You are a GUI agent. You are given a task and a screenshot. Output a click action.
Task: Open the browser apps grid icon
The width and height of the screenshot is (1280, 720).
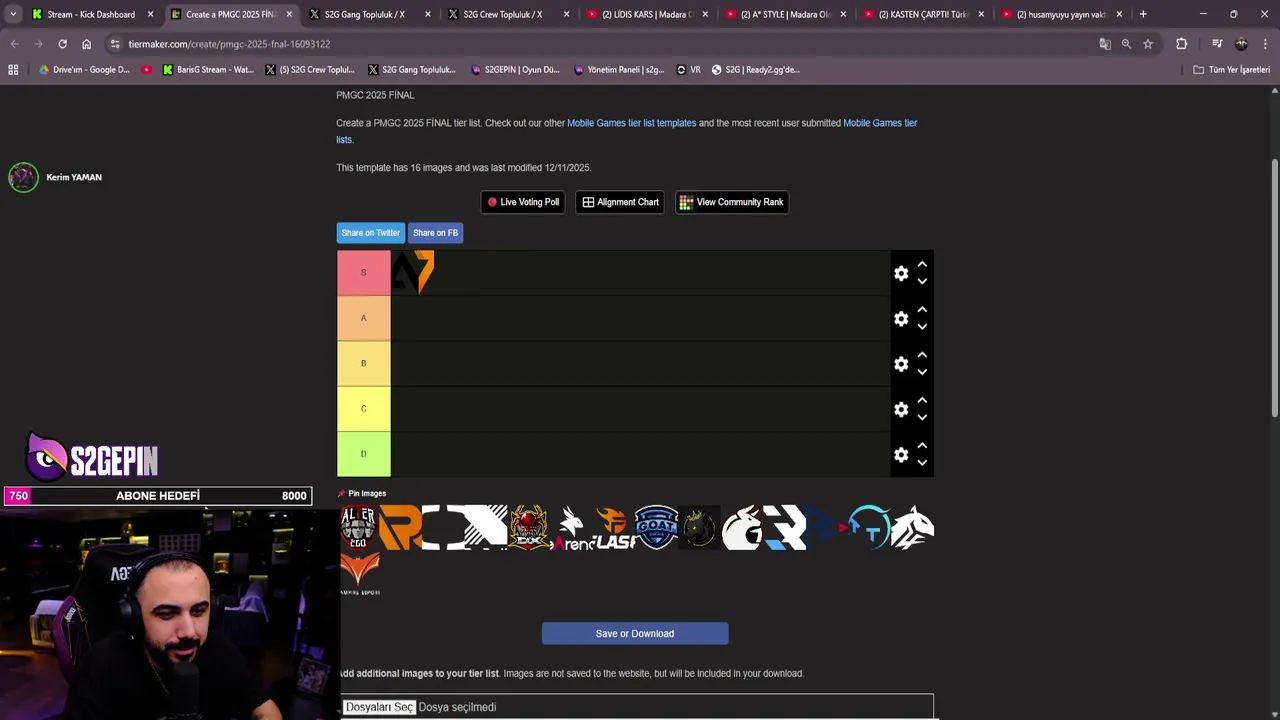tap(13, 70)
